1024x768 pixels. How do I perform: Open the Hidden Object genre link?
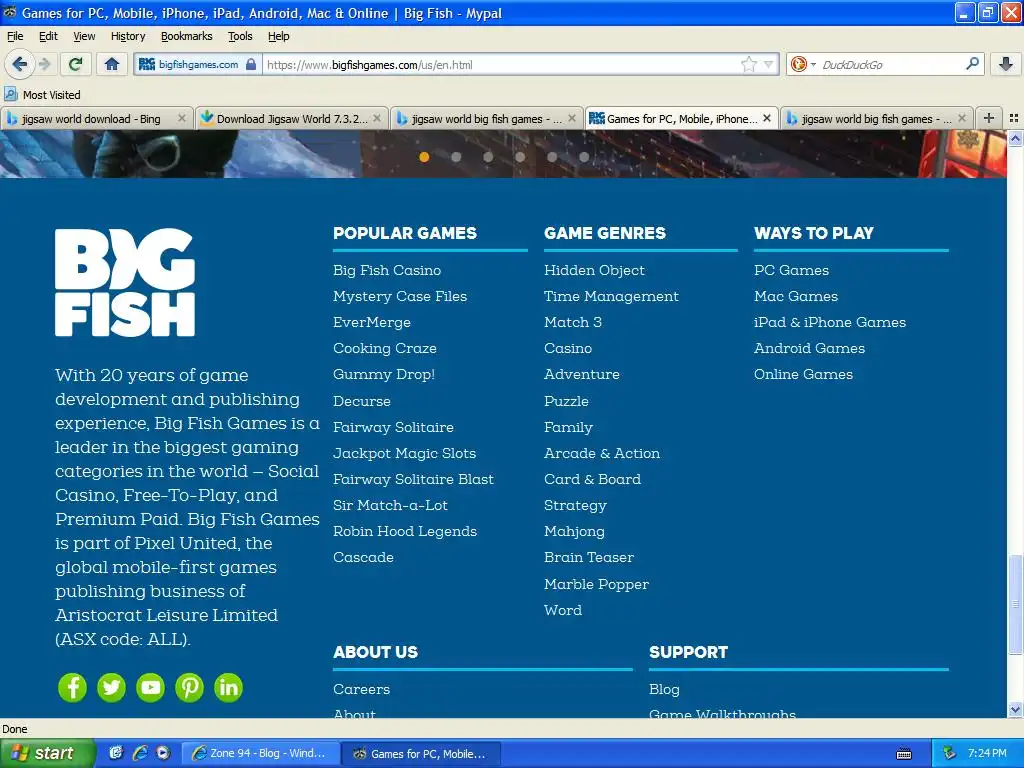(594, 270)
